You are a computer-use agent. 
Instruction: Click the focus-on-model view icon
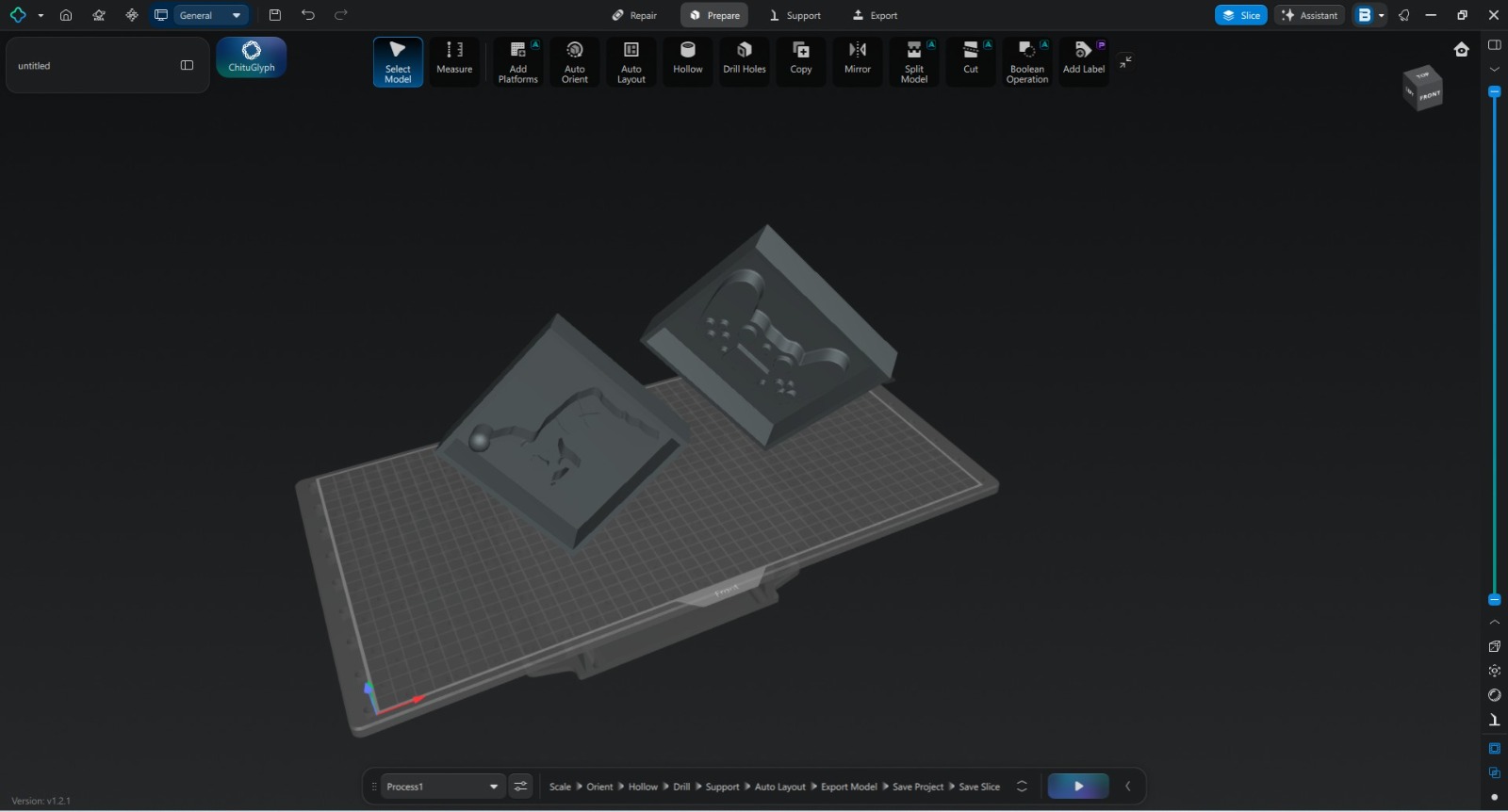click(1495, 671)
